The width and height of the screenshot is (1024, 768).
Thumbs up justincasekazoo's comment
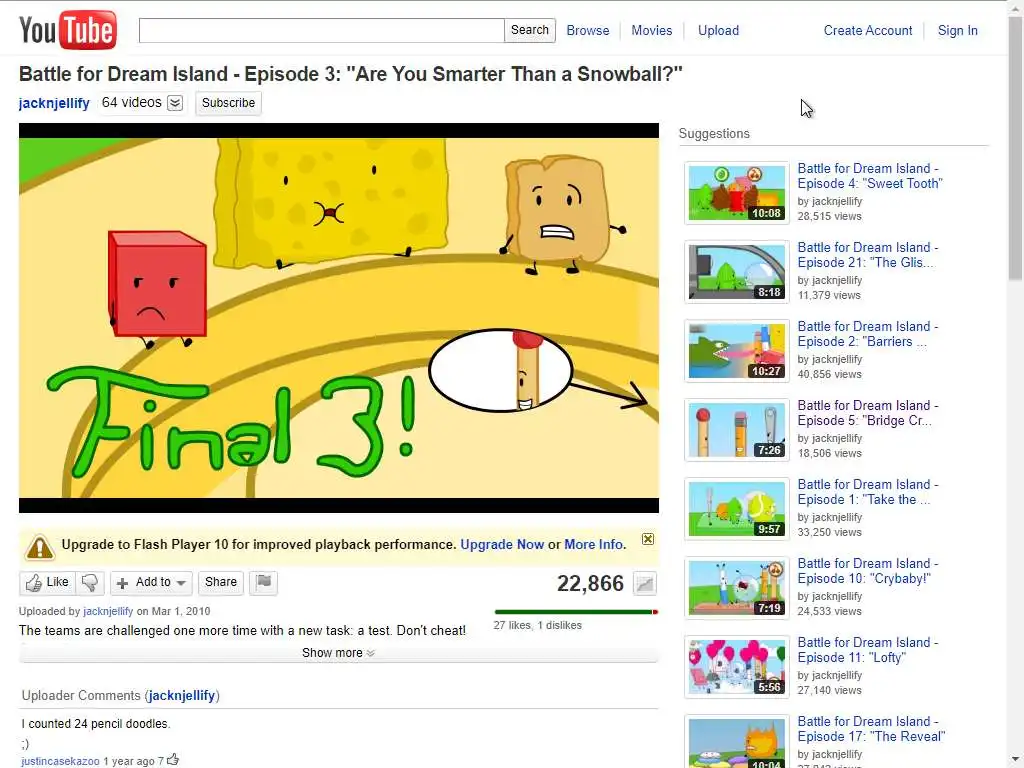(172, 760)
